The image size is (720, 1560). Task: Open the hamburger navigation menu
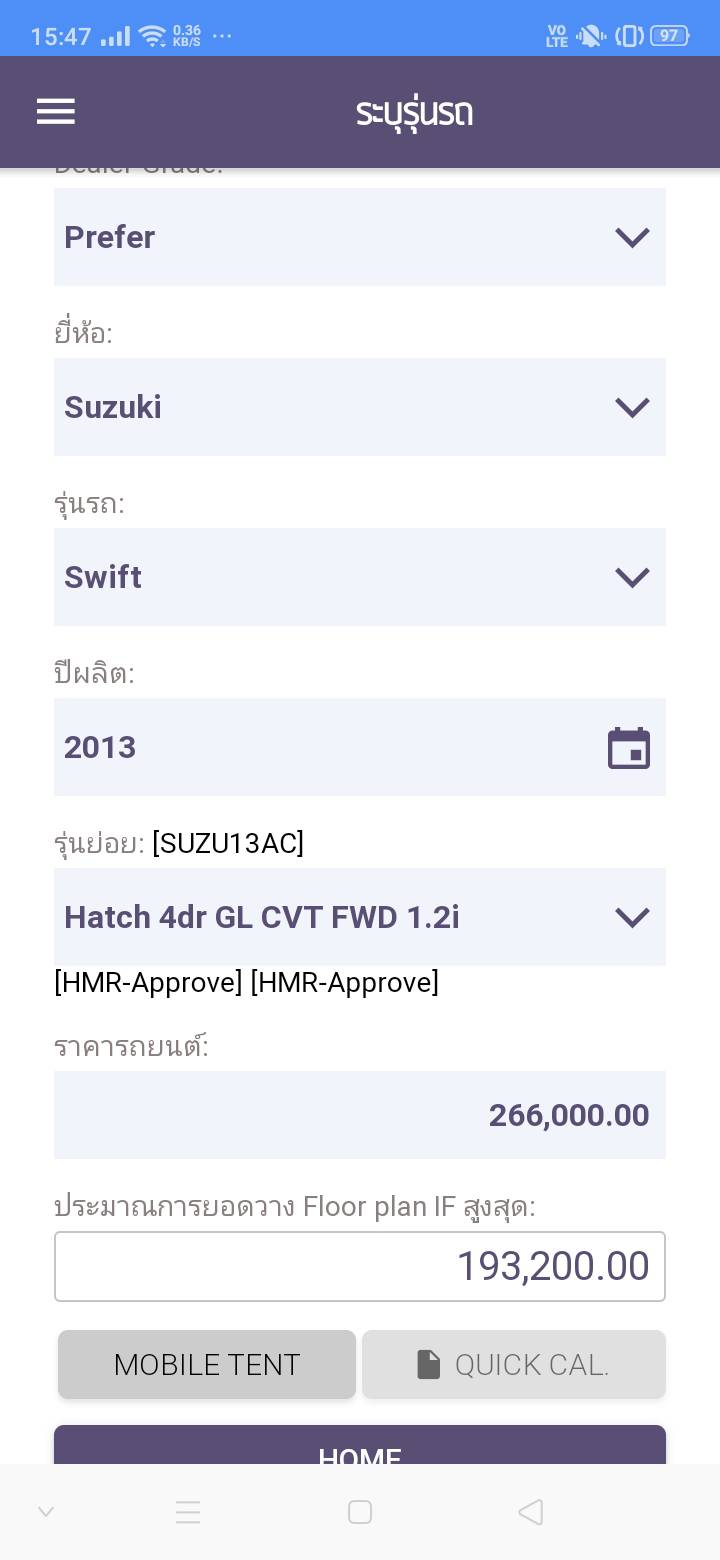click(x=56, y=112)
